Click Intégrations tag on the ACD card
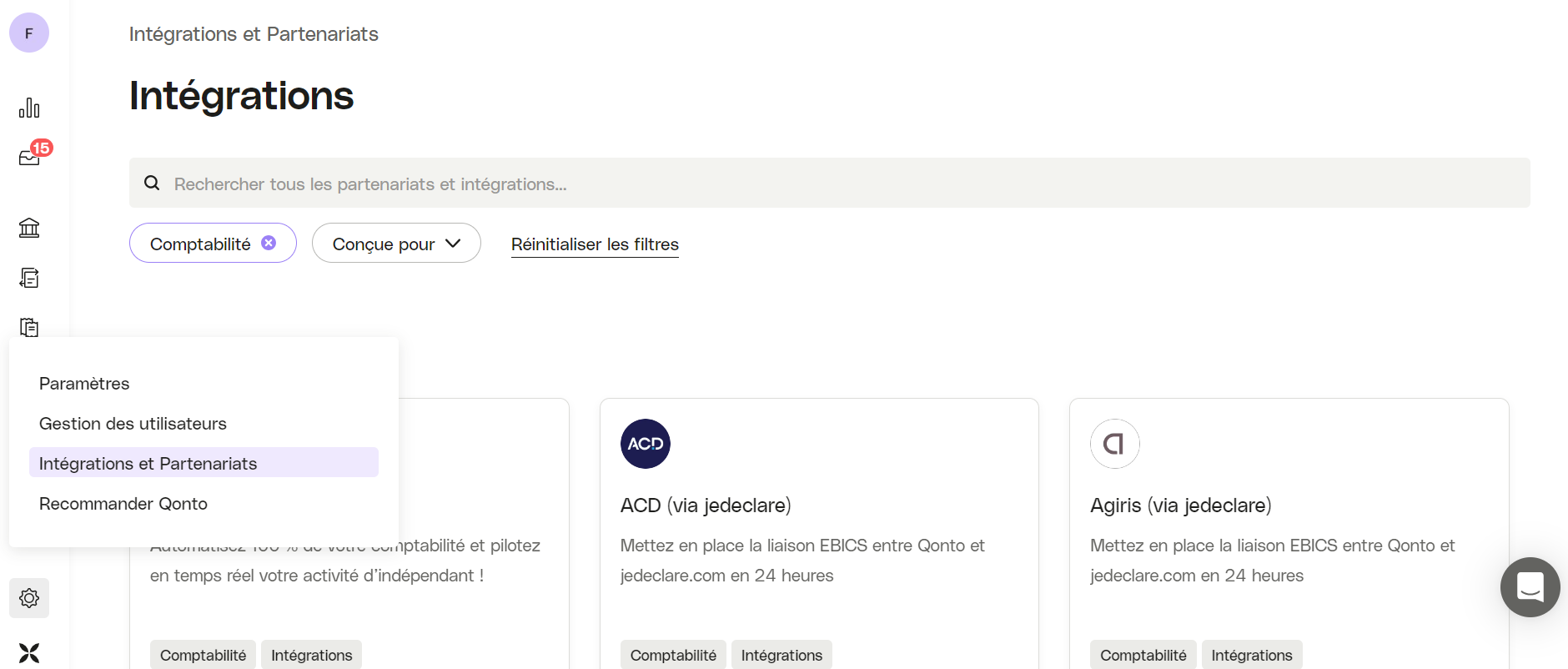 pyautogui.click(x=781, y=655)
